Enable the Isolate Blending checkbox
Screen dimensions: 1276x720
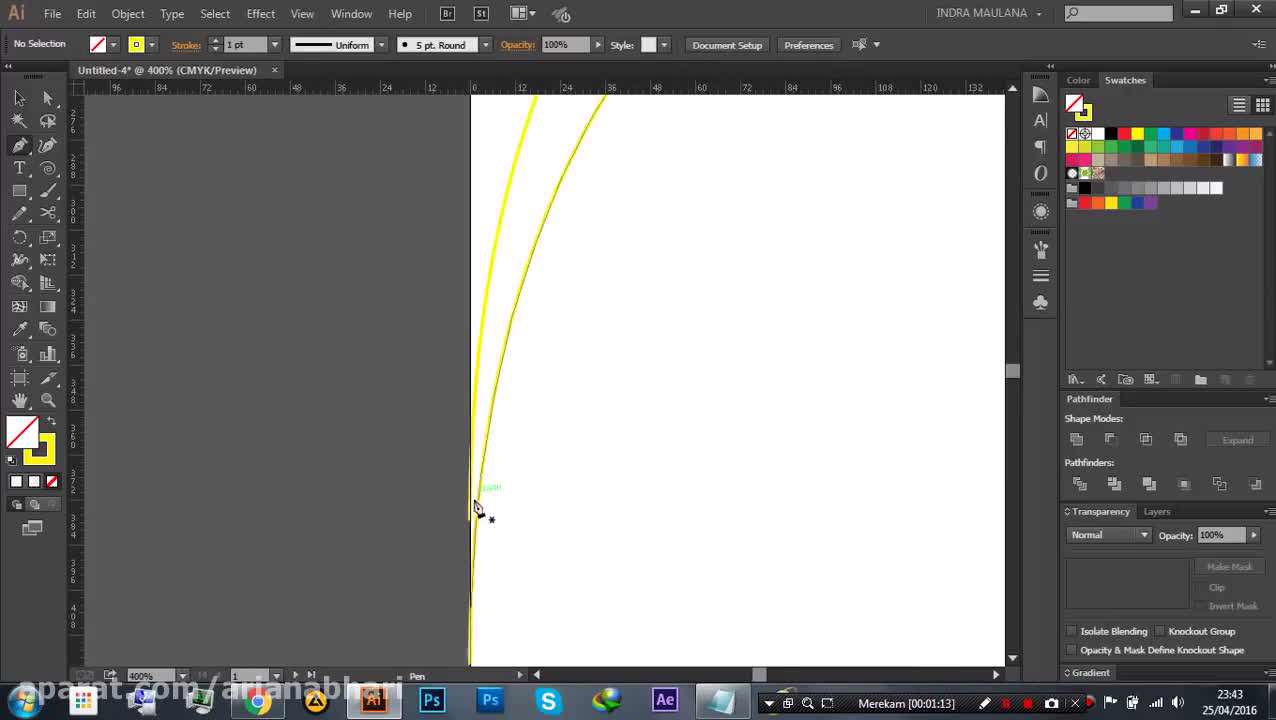[1072, 631]
